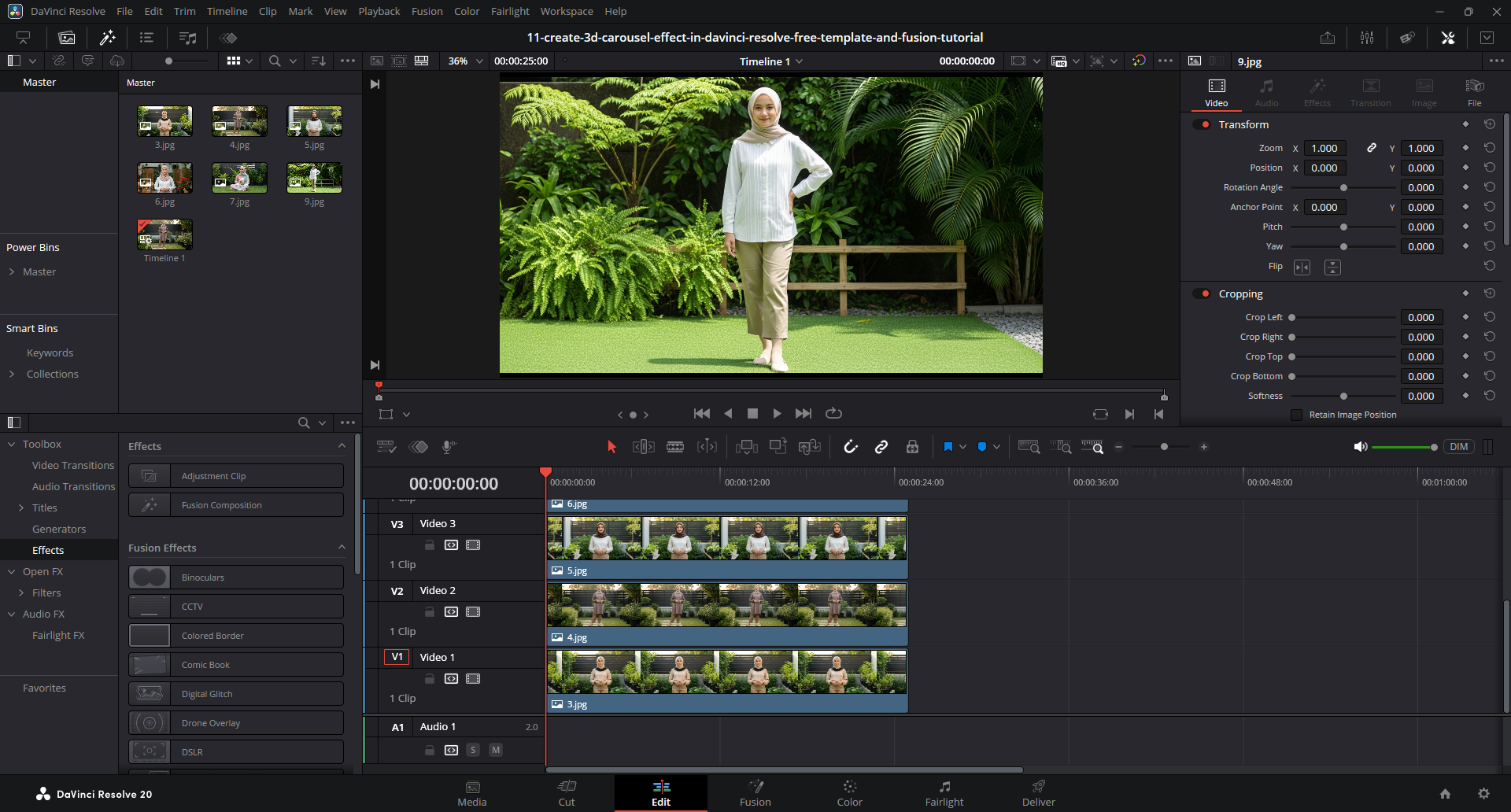
Task: Mute the Audio 1 track
Action: [x=496, y=751]
